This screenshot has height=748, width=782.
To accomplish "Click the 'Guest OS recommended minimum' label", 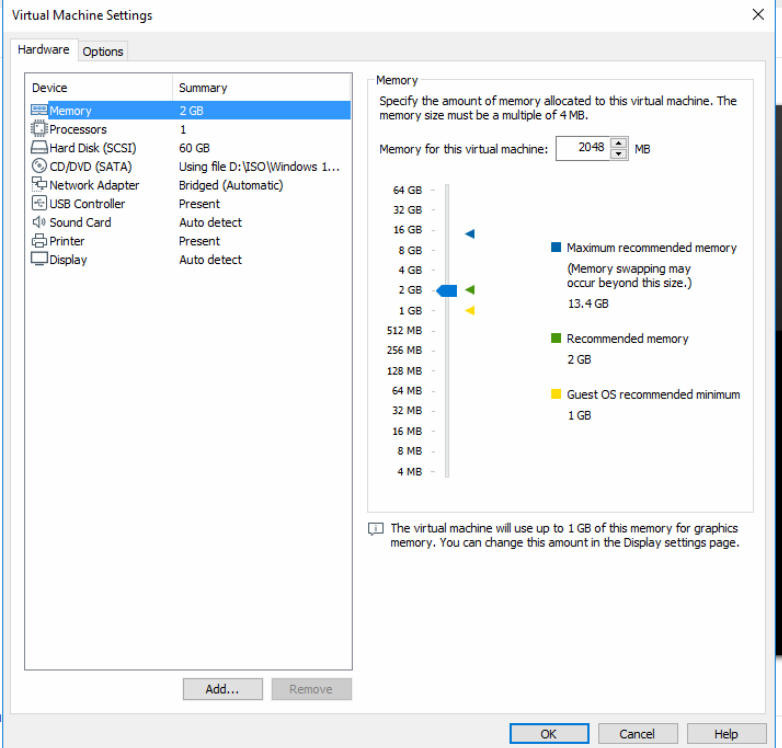I will tap(653, 394).
